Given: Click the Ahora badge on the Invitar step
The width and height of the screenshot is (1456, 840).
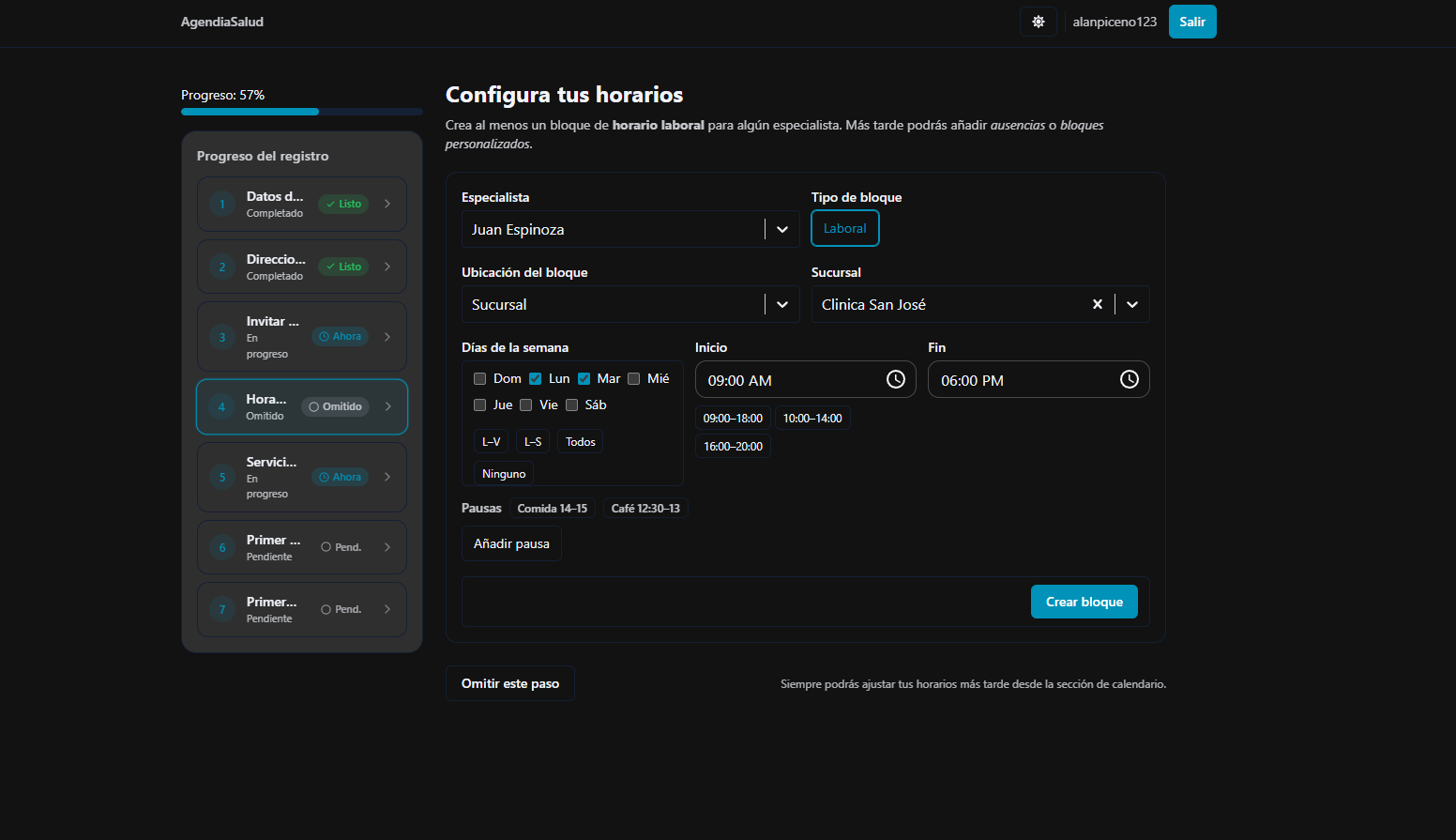Looking at the screenshot, I should point(339,335).
